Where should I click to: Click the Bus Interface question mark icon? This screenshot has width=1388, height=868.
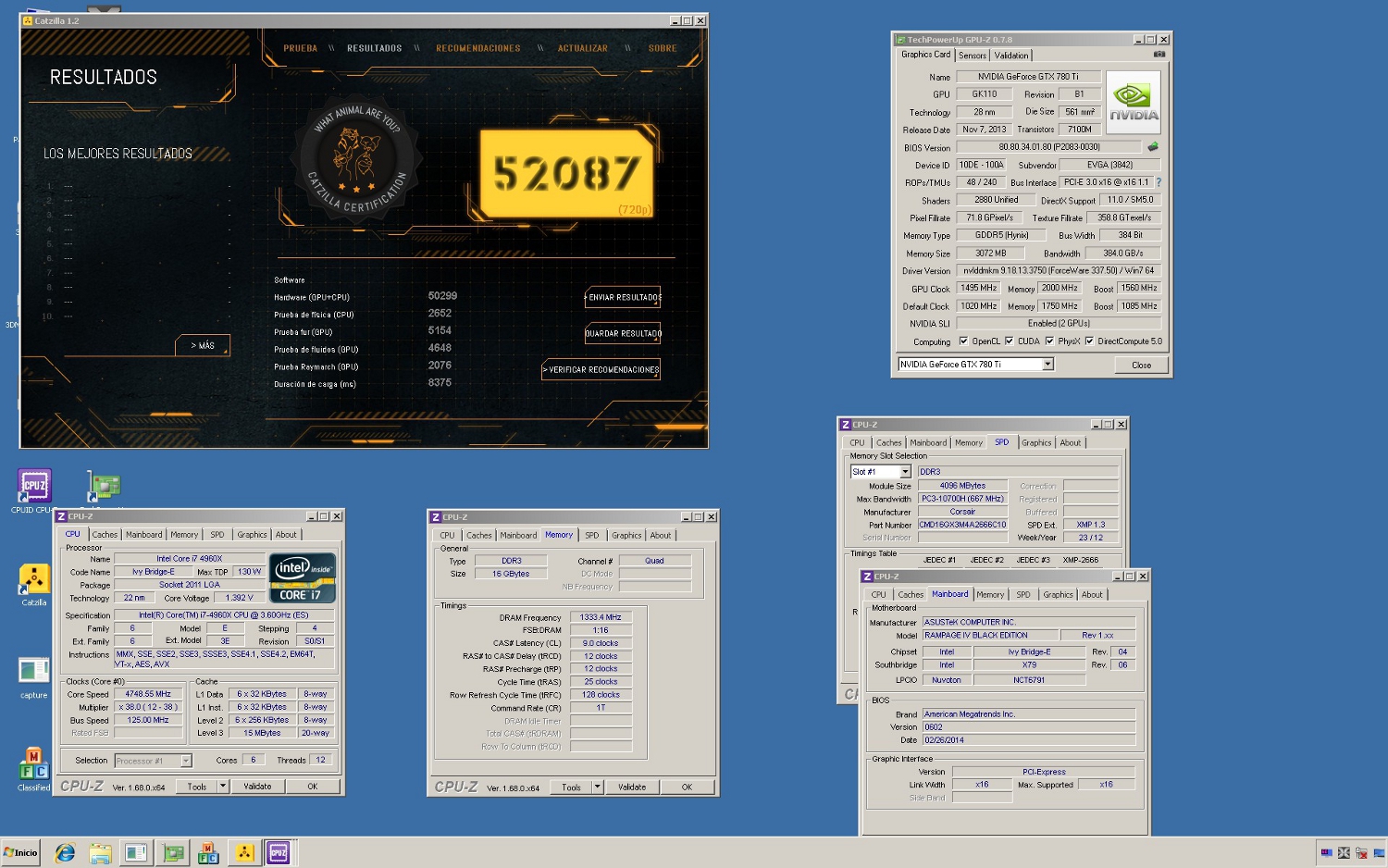(1159, 182)
